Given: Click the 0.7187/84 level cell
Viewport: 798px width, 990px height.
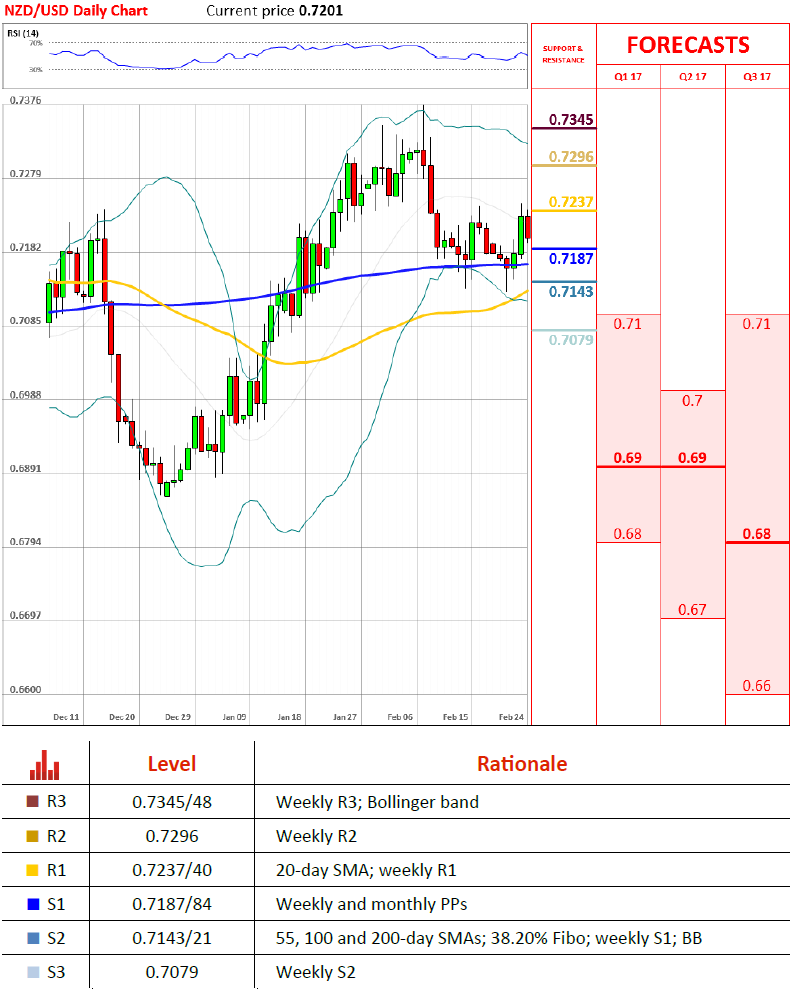Looking at the screenshot, I should tap(172, 904).
